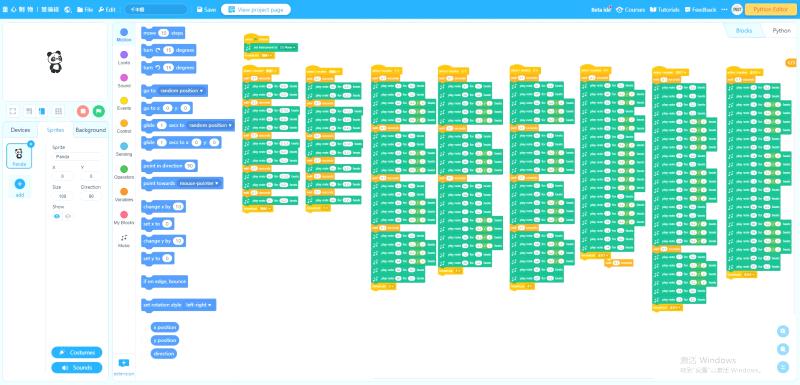Stop the program with the red button
This screenshot has height=385, width=800.
[83, 111]
